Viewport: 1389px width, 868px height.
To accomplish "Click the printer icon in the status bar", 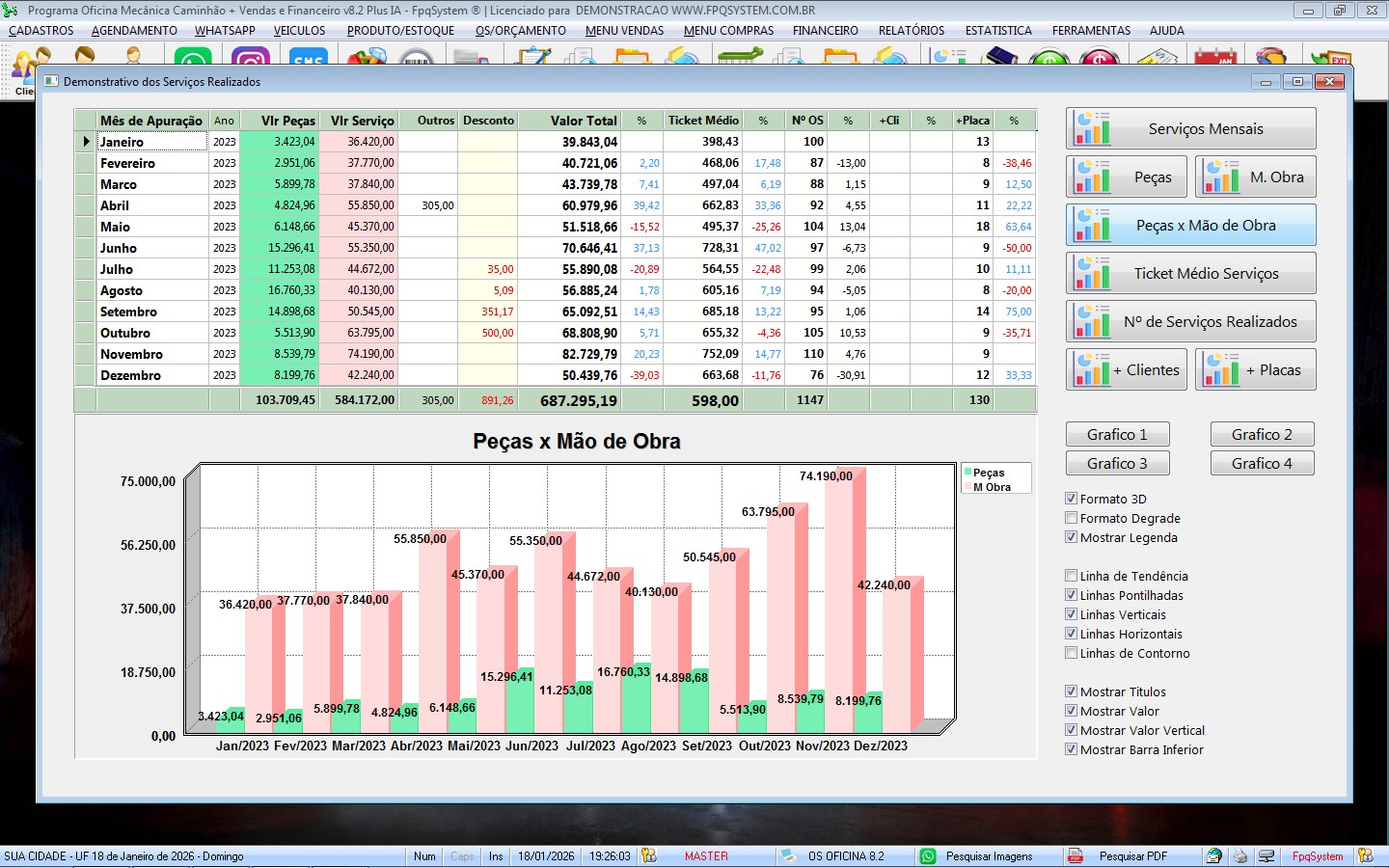I will (1240, 856).
